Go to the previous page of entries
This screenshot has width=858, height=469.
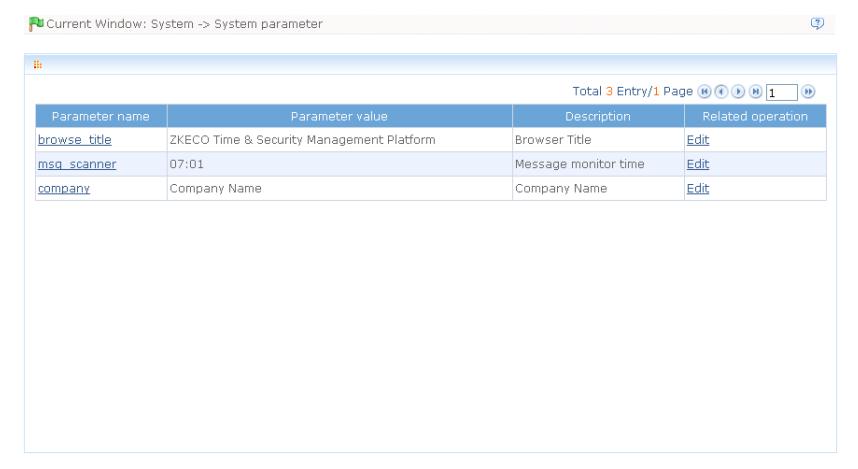(x=721, y=91)
